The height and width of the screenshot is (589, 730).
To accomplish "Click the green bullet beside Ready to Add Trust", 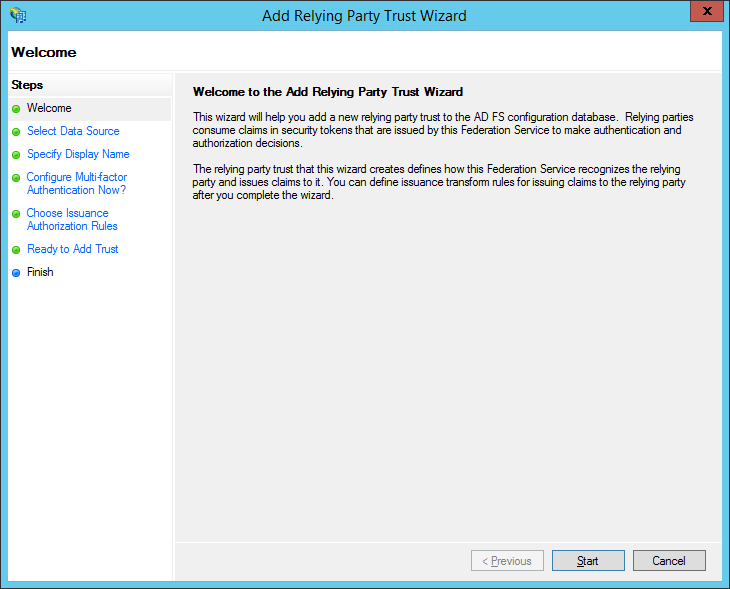I will coord(16,250).
